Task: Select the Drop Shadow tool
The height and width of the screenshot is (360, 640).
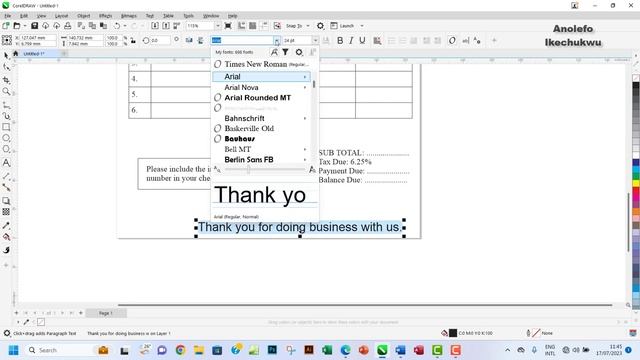Action: click(x=6, y=201)
